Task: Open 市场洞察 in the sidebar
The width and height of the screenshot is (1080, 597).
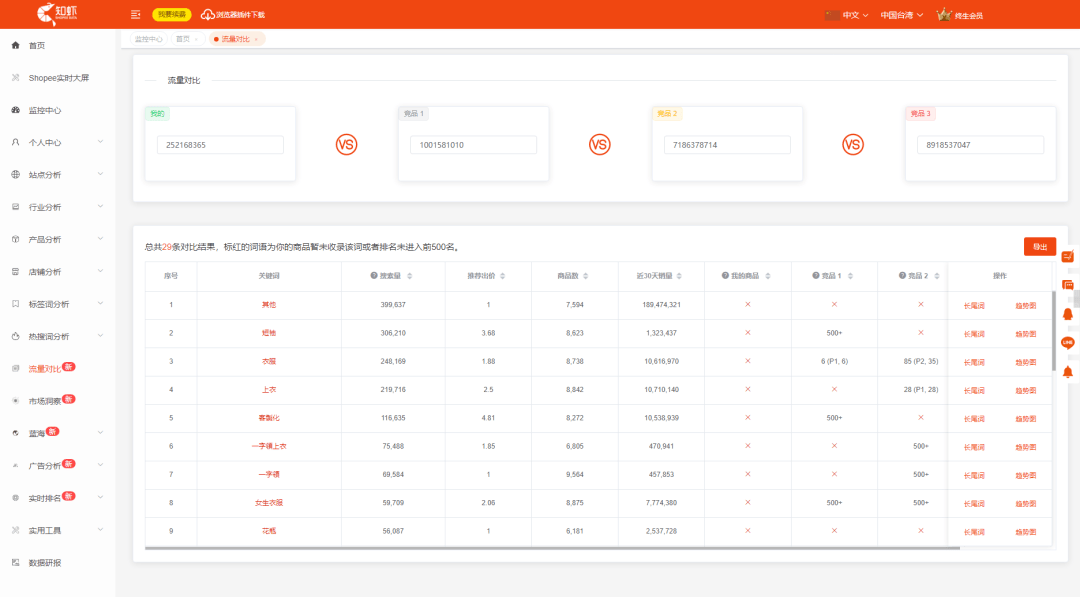Action: pyautogui.click(x=57, y=401)
